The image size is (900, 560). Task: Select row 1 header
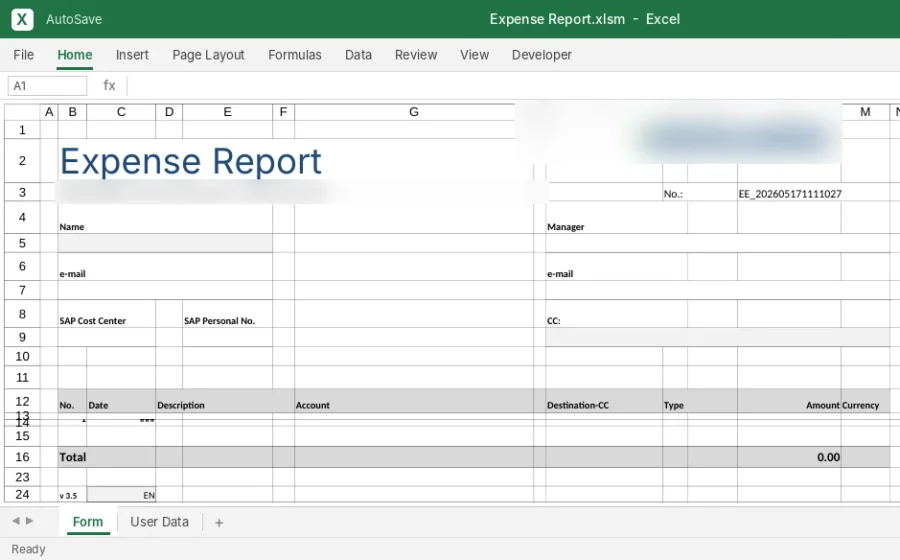click(22, 130)
